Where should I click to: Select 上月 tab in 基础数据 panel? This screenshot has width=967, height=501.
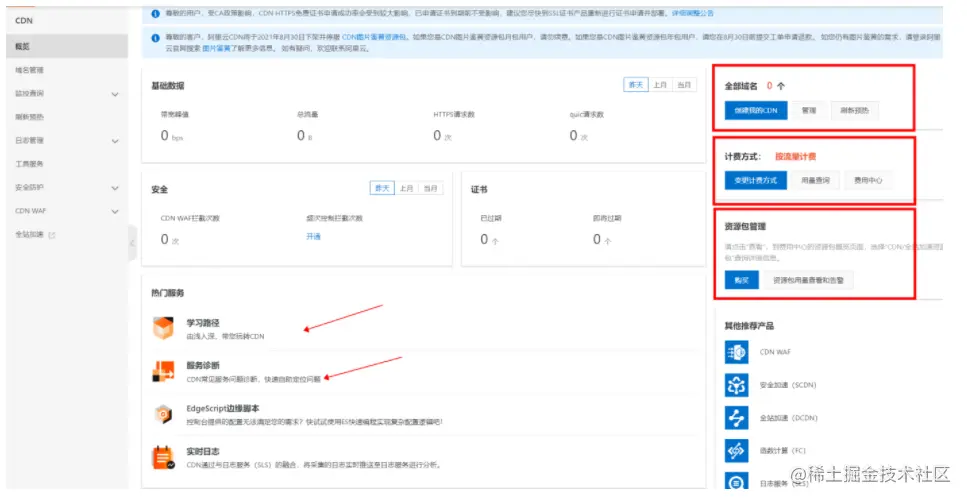(x=660, y=85)
